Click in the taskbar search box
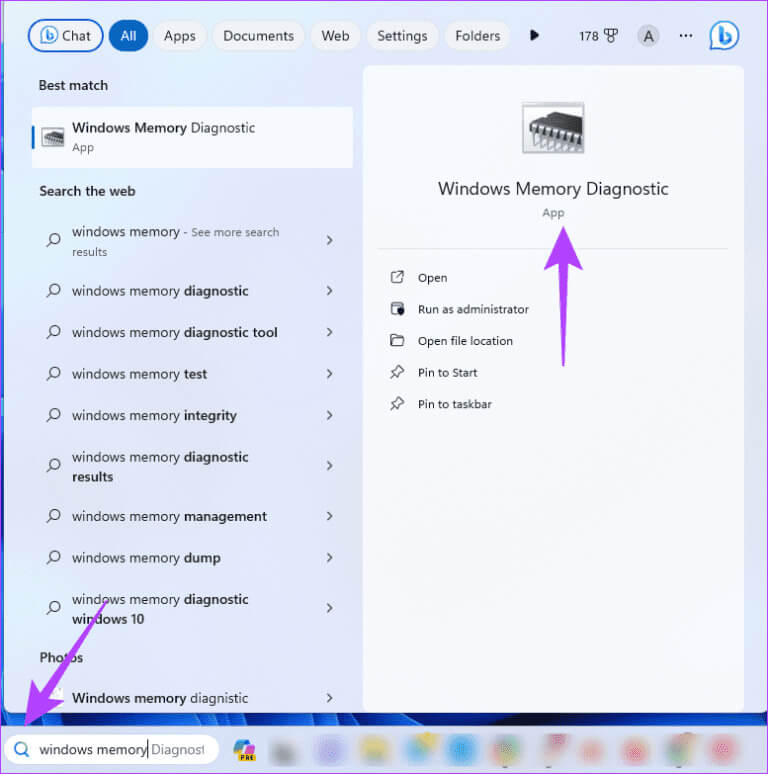The width and height of the screenshot is (768, 774). point(112,749)
